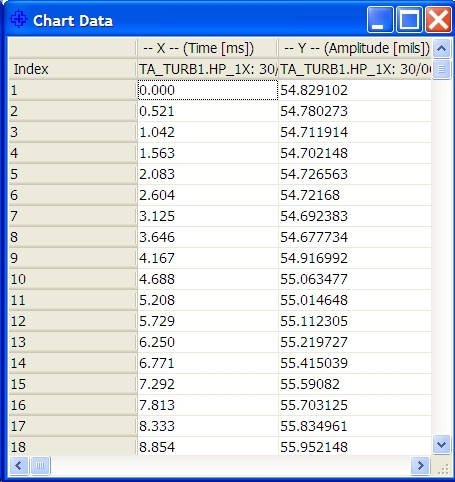Click the vertical scrollbar down arrow
Viewport: 455px width, 482px height.
click(x=442, y=444)
